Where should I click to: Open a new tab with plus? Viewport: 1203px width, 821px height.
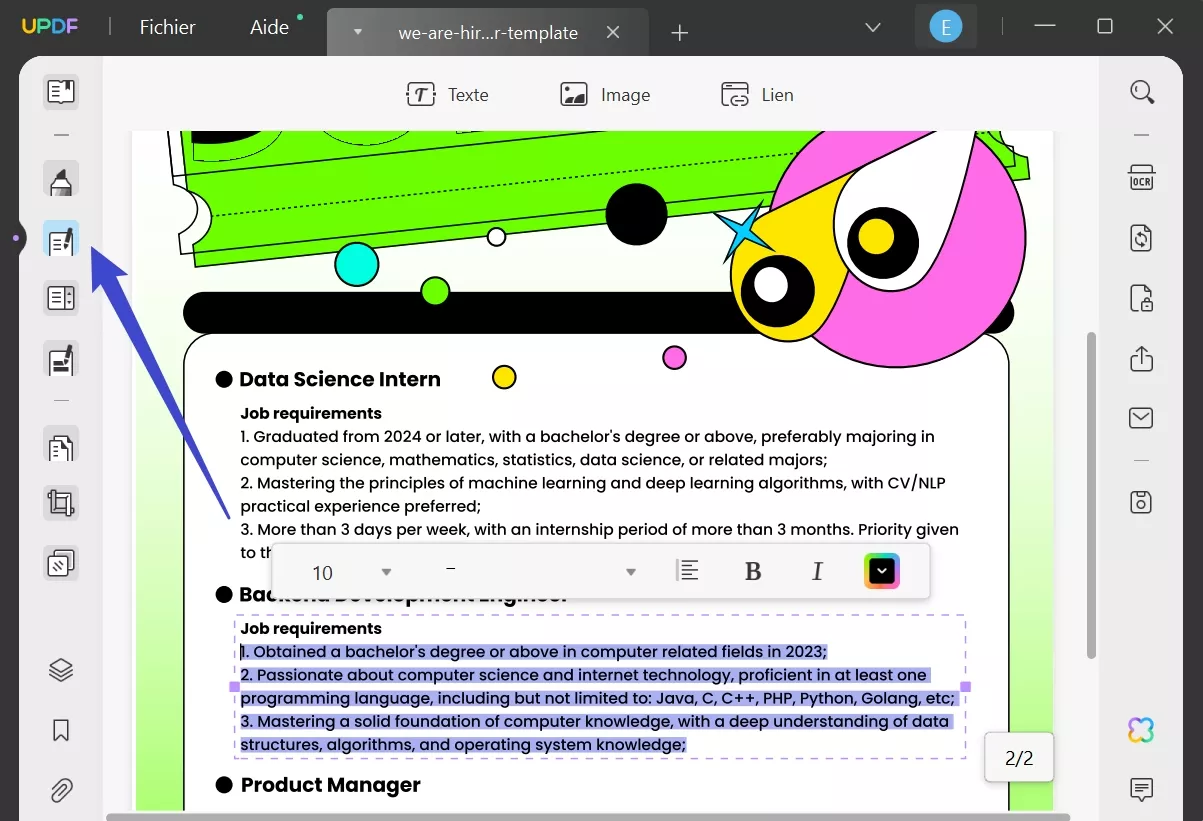680,33
